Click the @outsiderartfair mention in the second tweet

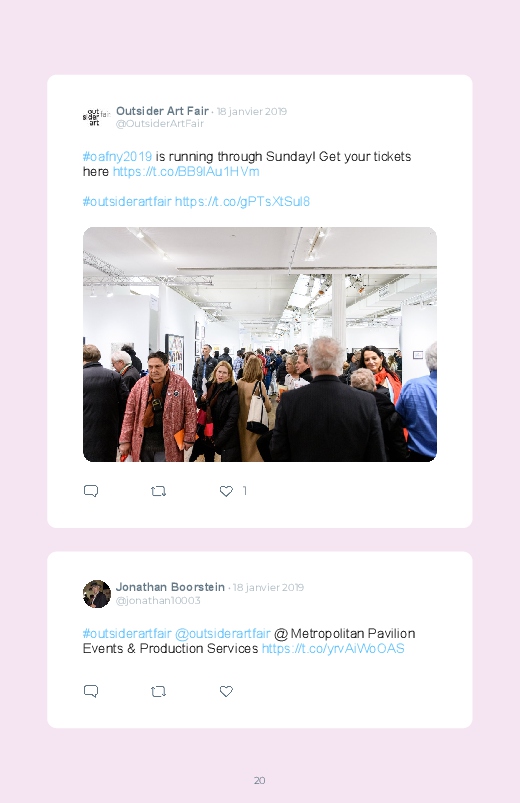point(222,634)
